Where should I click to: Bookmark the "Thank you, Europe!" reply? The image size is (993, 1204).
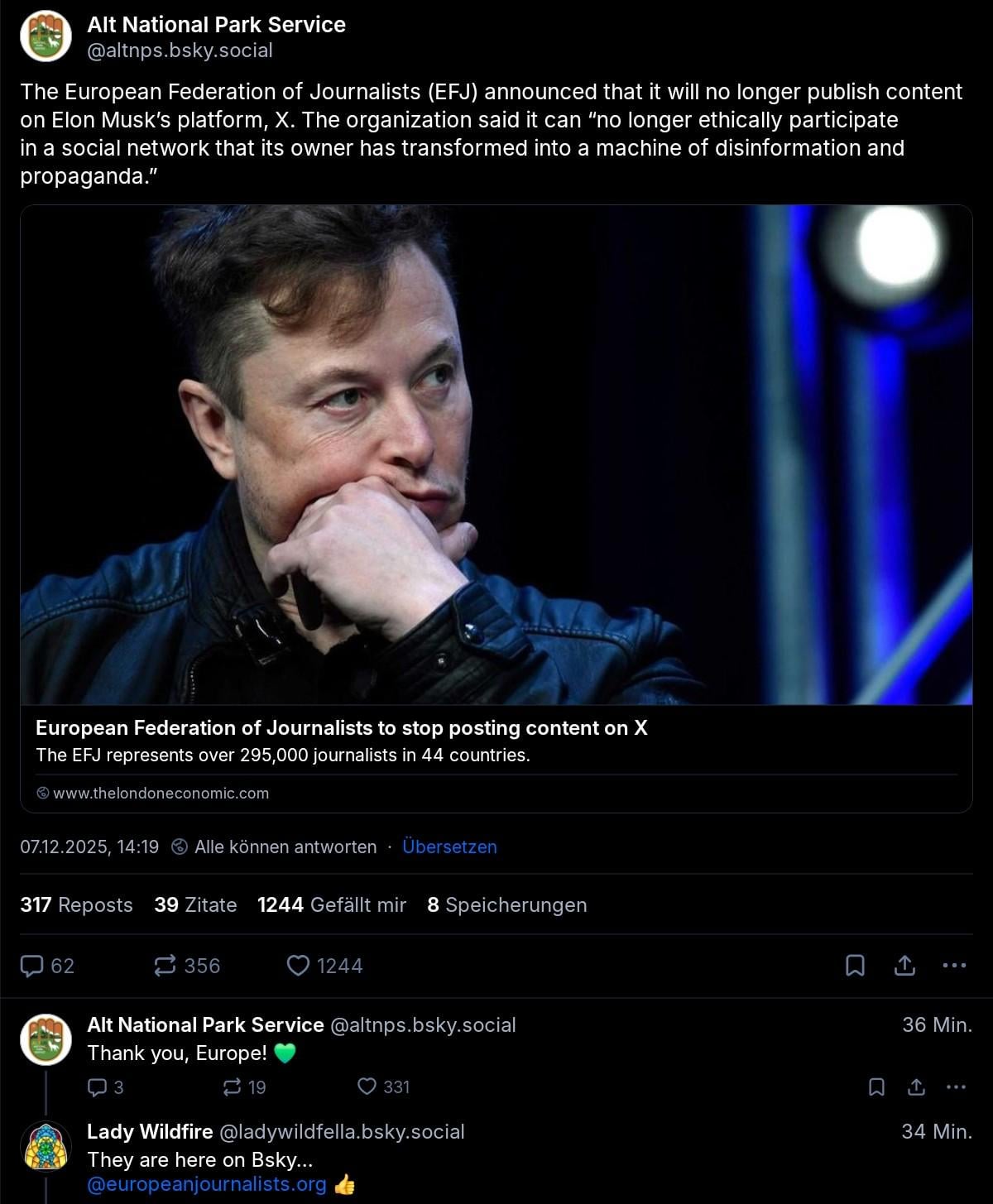tap(876, 1086)
